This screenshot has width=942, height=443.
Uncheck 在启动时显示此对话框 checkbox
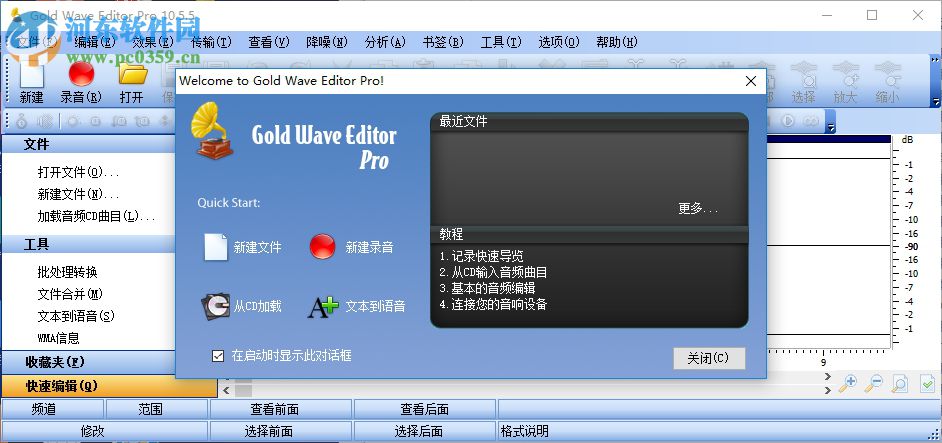(x=218, y=356)
